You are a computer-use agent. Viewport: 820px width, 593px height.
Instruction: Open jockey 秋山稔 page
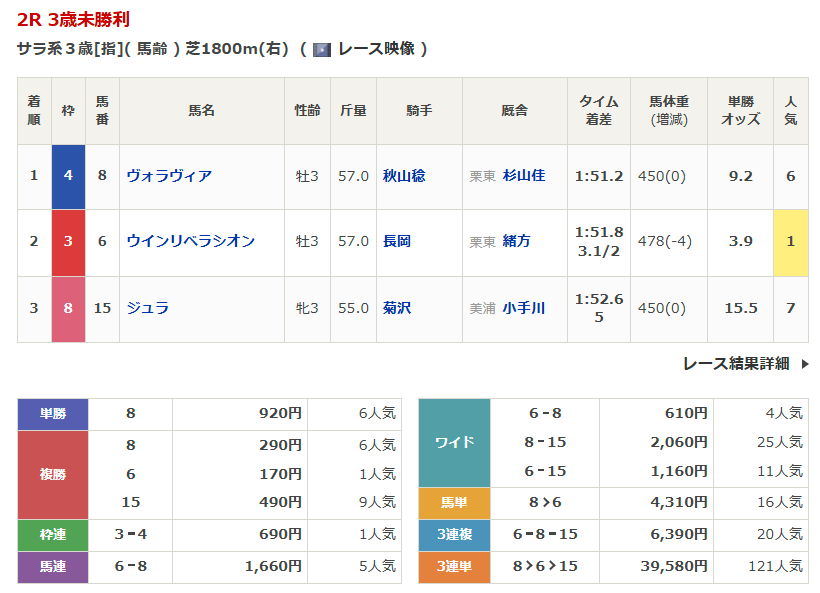[404, 176]
